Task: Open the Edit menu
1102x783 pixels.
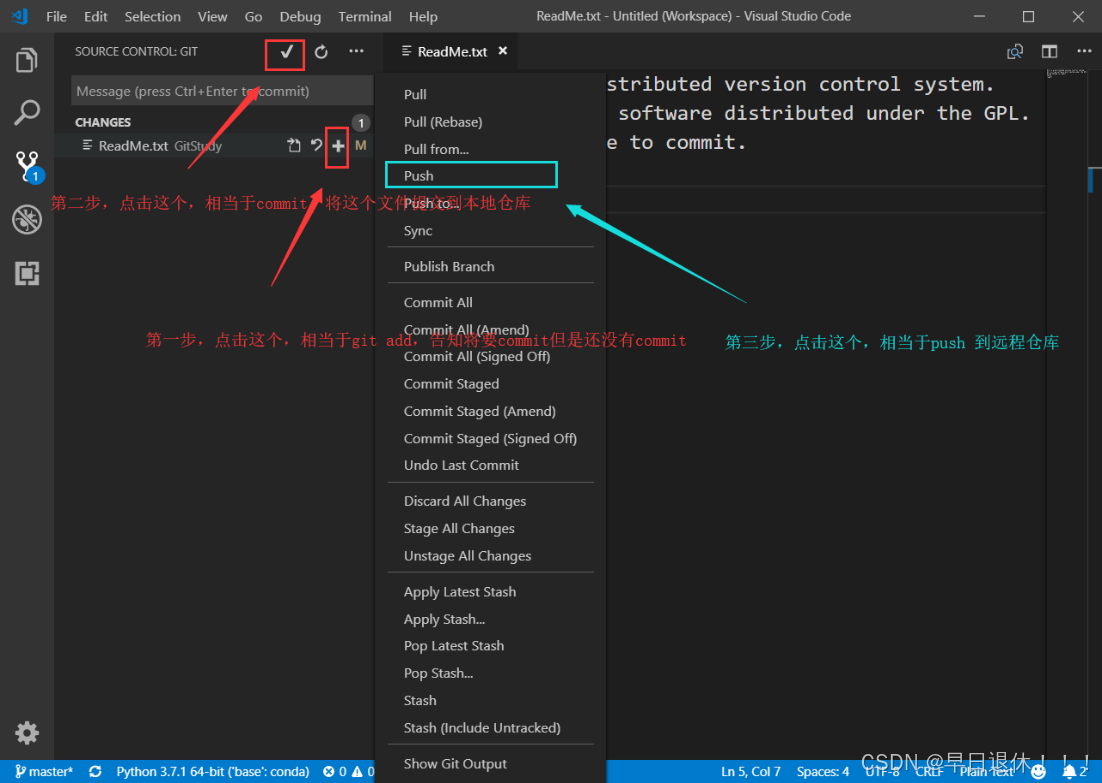Action: pyautogui.click(x=96, y=16)
